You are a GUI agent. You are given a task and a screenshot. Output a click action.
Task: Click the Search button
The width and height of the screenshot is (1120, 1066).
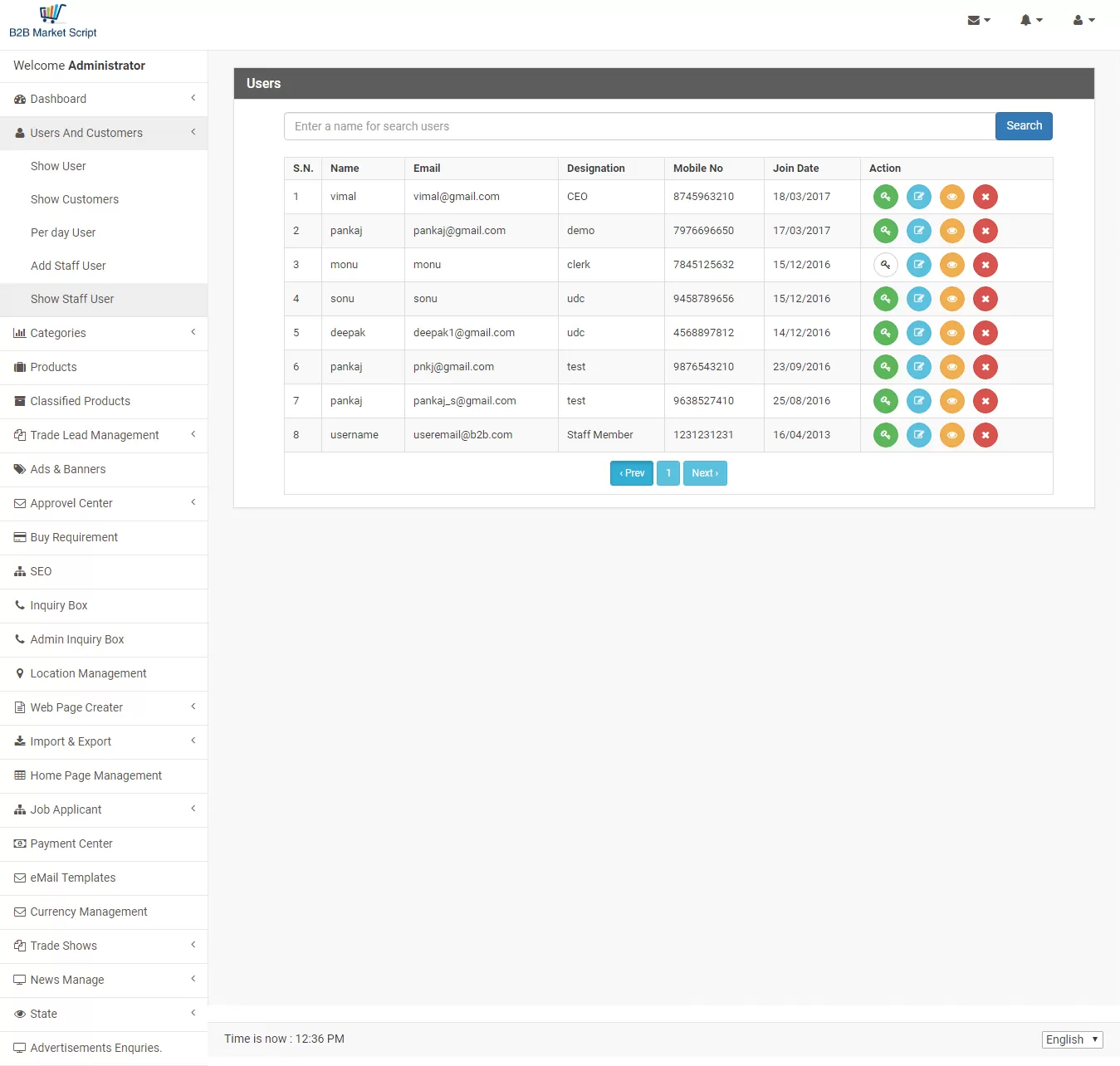(1024, 126)
